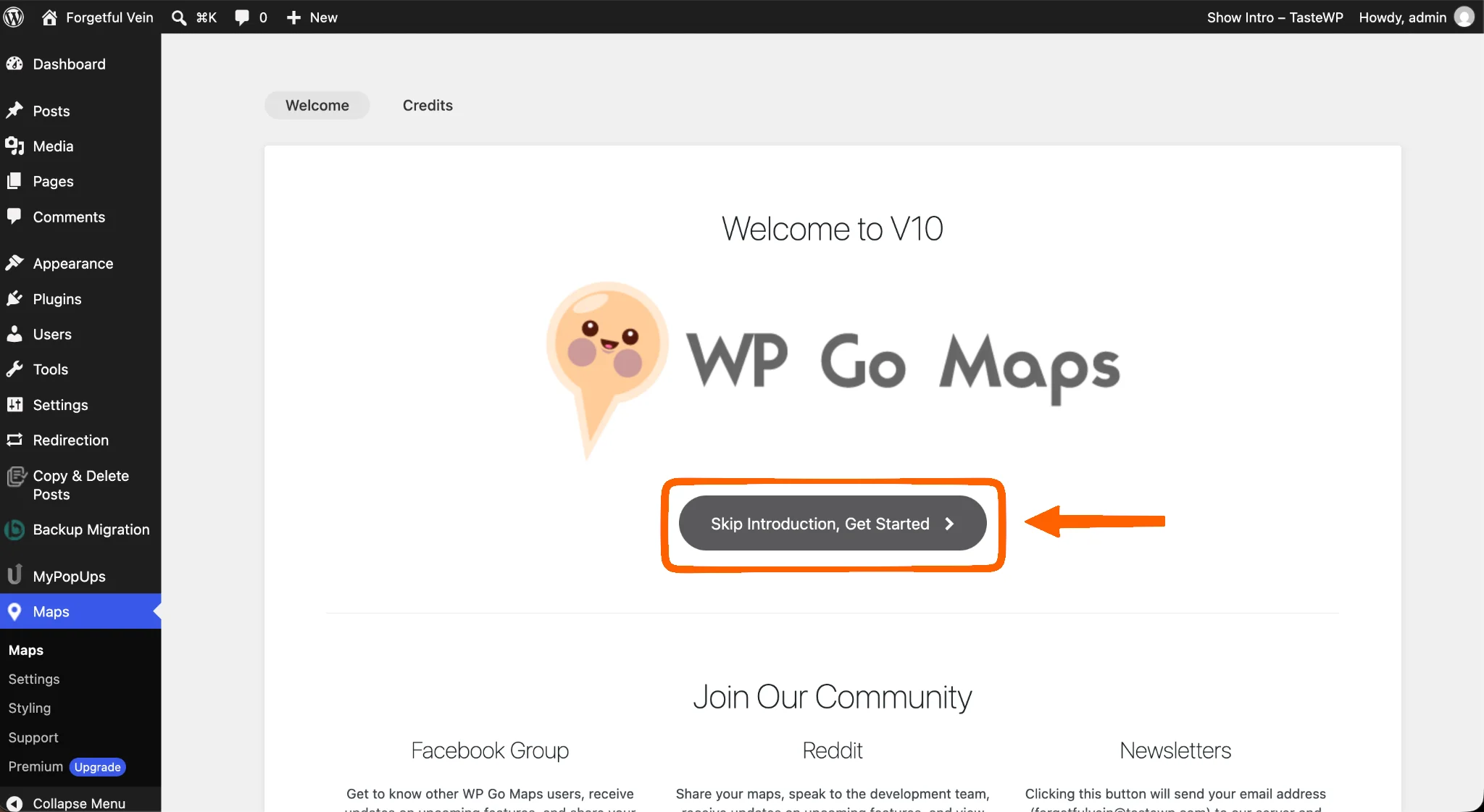Click the Pages icon in sidebar
The image size is (1484, 812).
pyautogui.click(x=14, y=181)
